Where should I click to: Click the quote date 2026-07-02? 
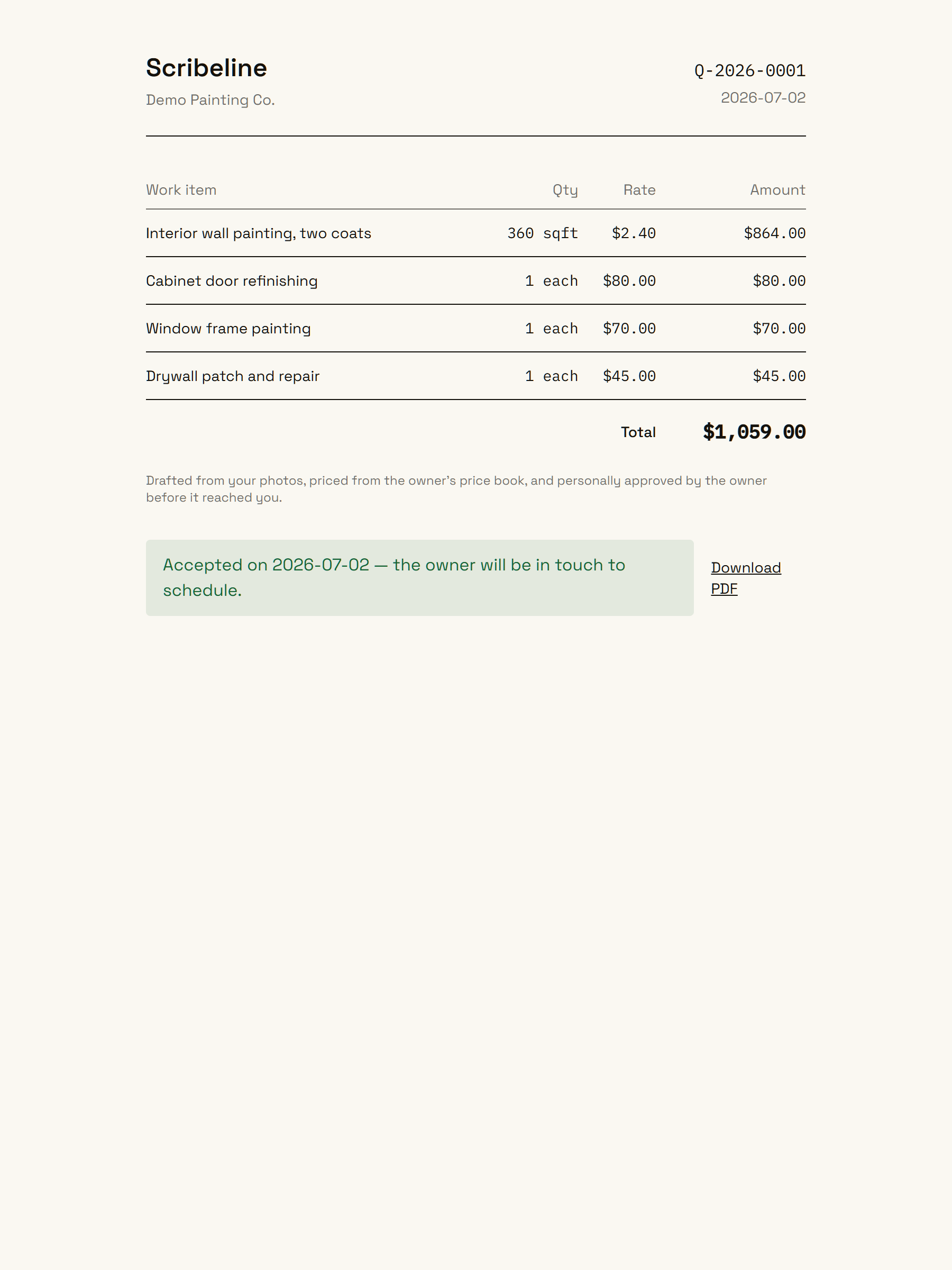763,97
